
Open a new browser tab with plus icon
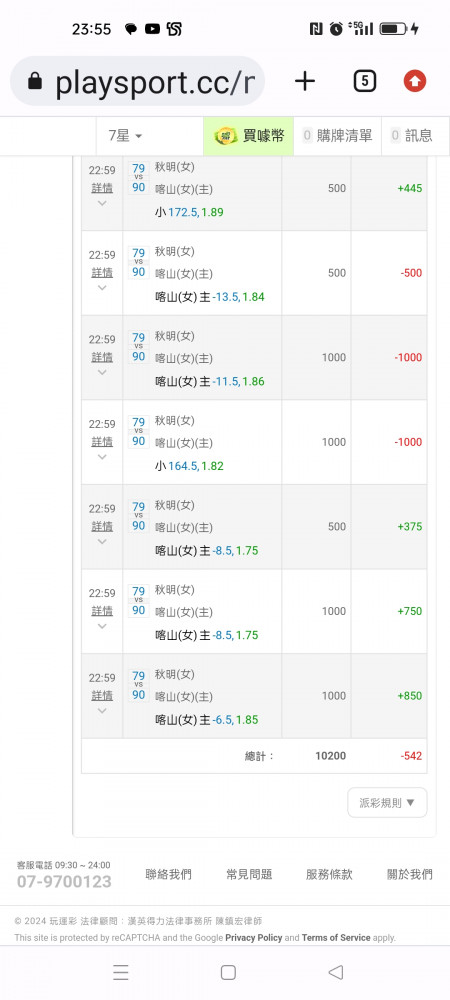pos(305,81)
